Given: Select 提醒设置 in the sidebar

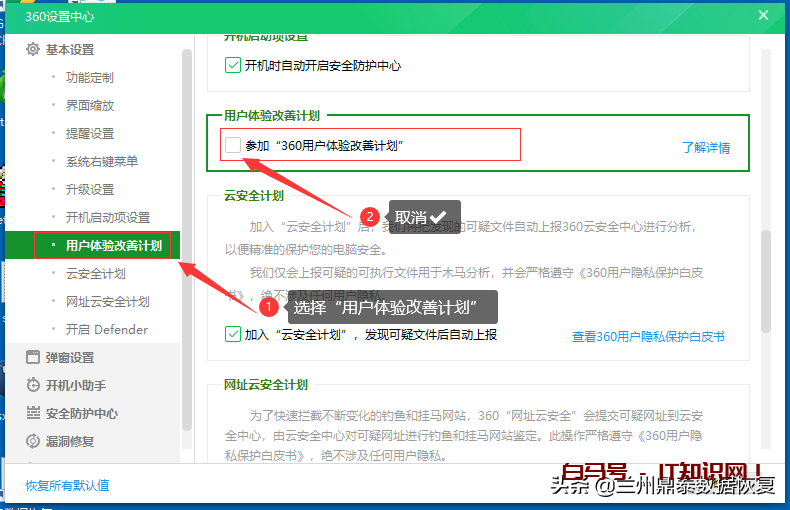Looking at the screenshot, I should (90, 134).
